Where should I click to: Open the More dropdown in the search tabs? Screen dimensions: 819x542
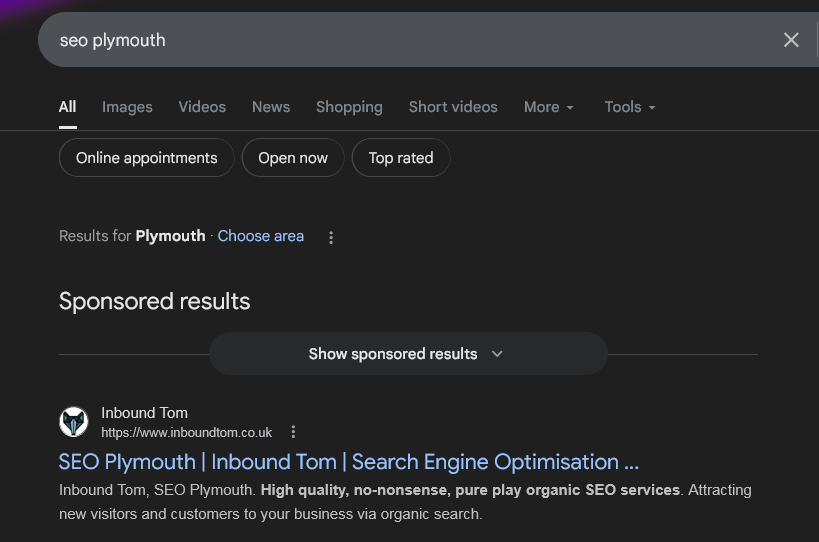(x=549, y=107)
